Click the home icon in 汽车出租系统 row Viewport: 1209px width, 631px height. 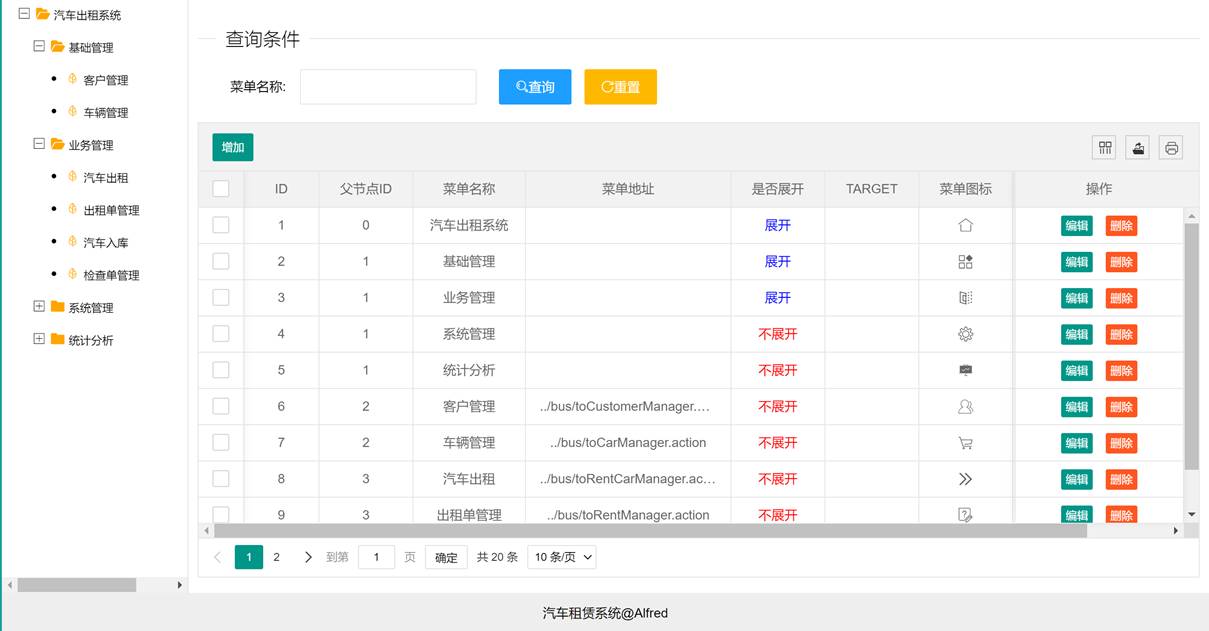pos(965,225)
